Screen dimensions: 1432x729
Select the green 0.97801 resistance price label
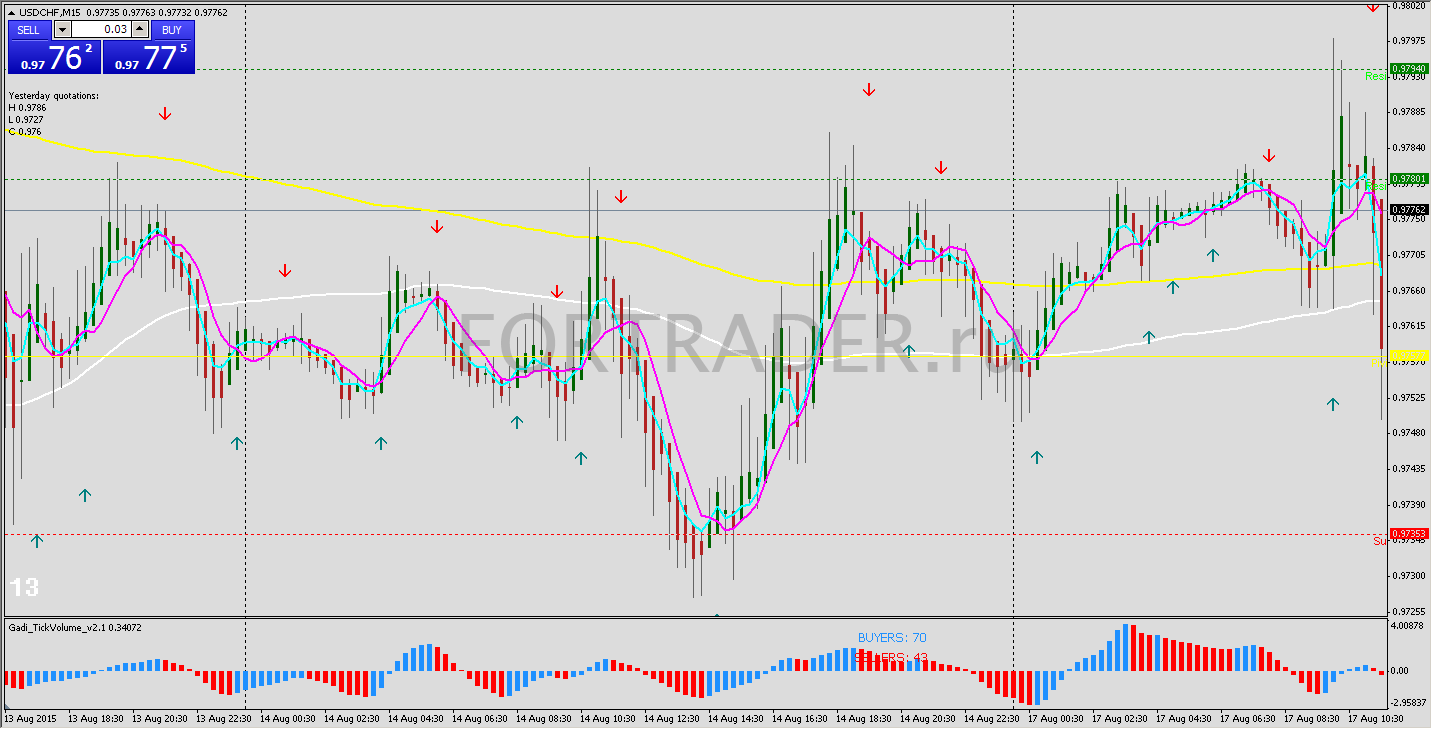tap(1408, 179)
